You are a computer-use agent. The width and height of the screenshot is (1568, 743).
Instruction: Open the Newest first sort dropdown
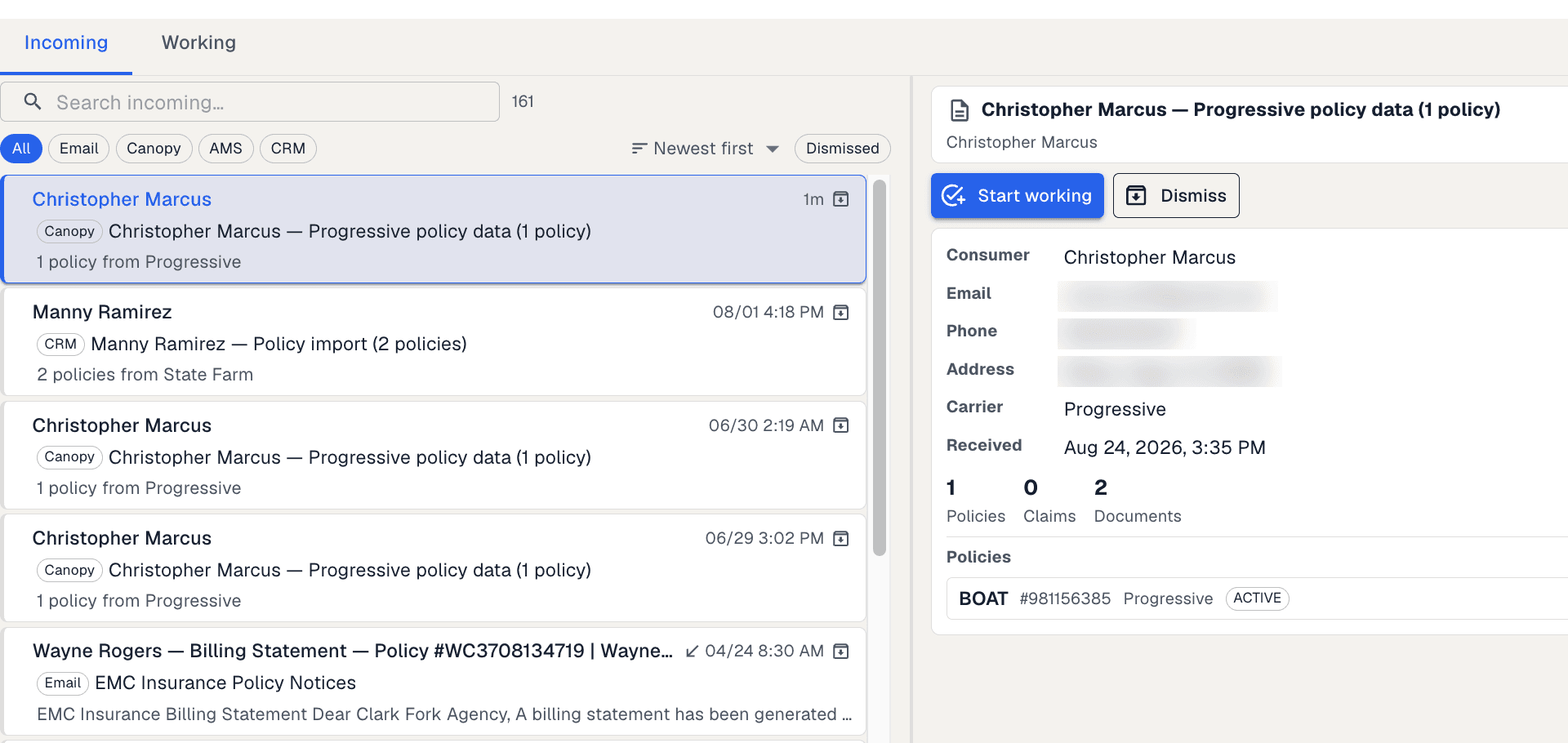pos(705,149)
